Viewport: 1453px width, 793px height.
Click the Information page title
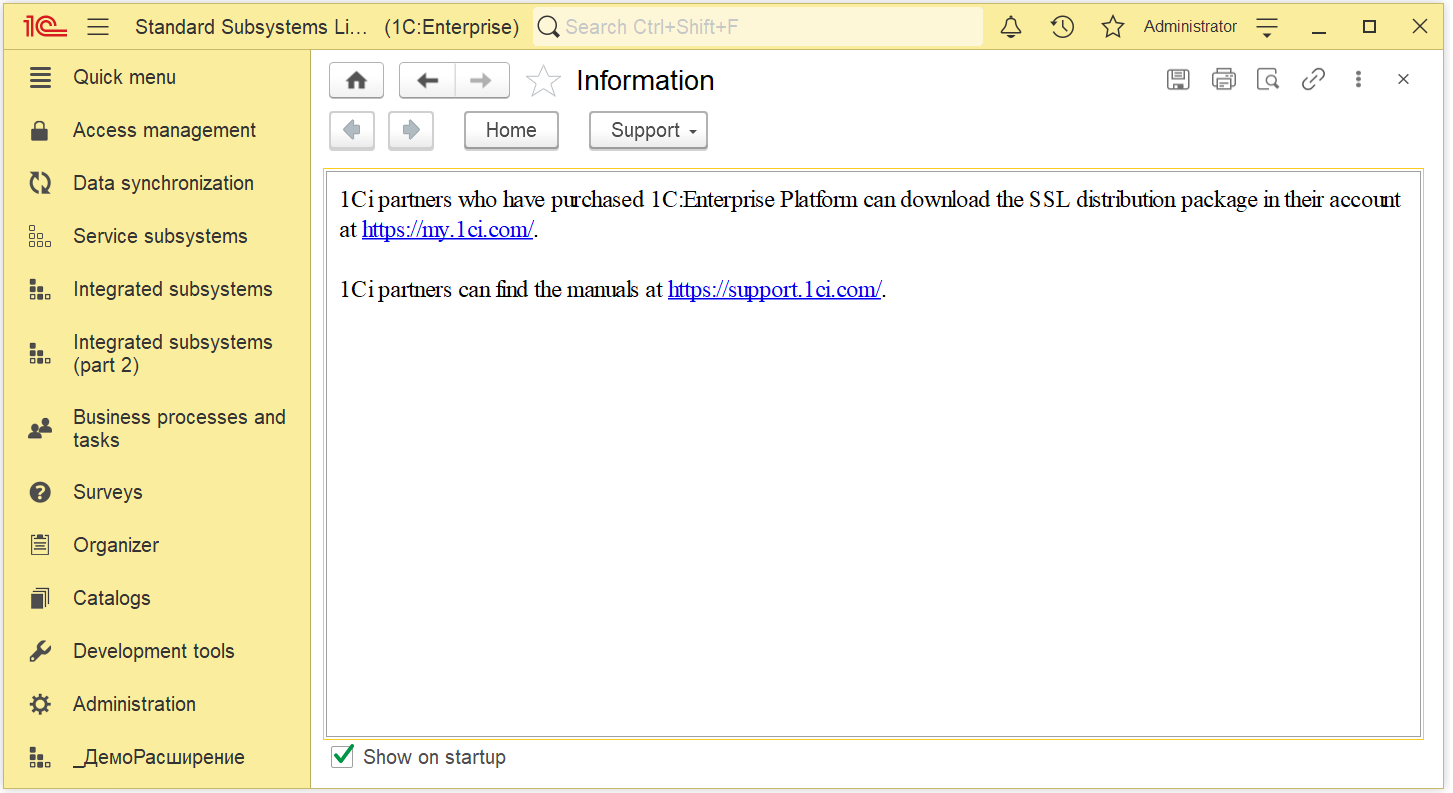[645, 81]
